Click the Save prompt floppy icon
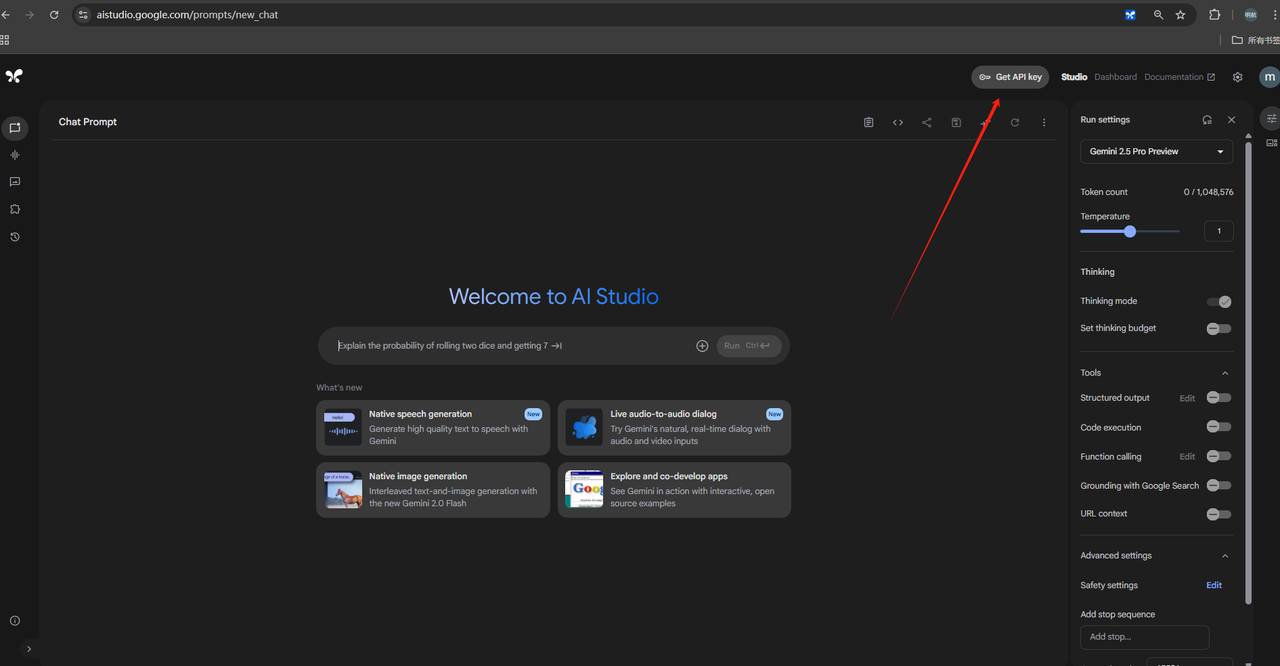The width and height of the screenshot is (1280, 666). [956, 122]
